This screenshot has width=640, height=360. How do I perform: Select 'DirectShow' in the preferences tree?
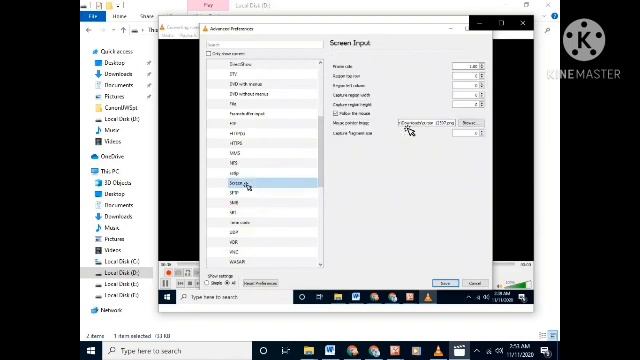pyautogui.click(x=240, y=64)
